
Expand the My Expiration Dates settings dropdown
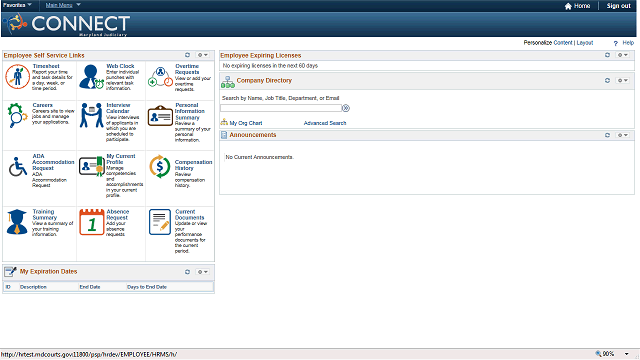202,272
